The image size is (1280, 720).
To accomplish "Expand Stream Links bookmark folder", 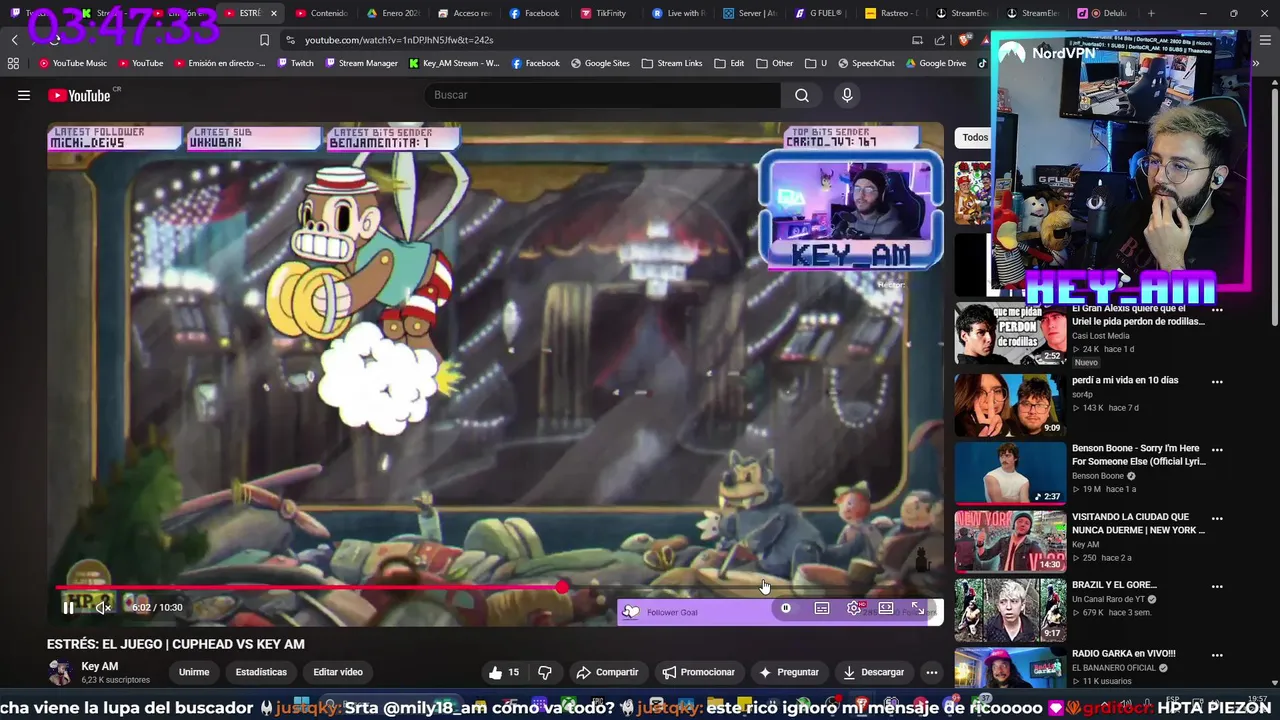I will 672,63.
